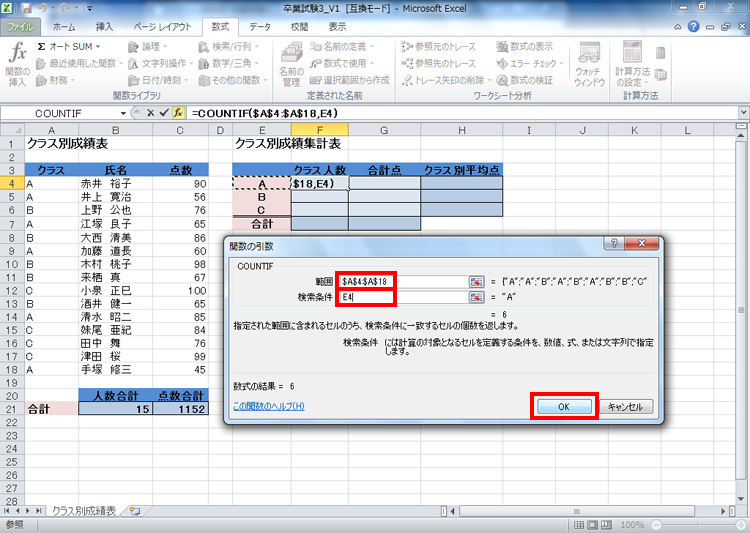
Task: Open the Name Manager (名前の管理)
Action: [x=291, y=64]
